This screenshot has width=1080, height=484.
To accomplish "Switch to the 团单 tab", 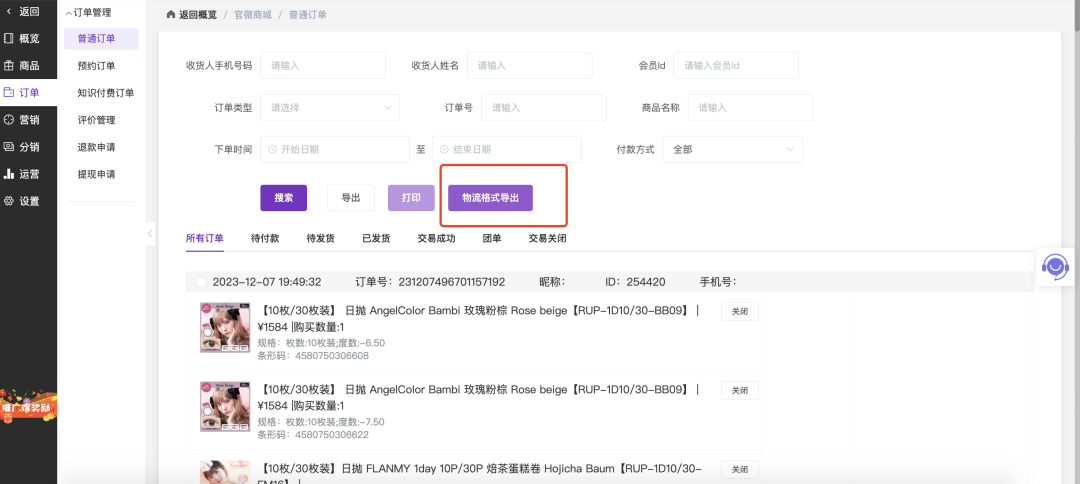I will pyautogui.click(x=492, y=239).
